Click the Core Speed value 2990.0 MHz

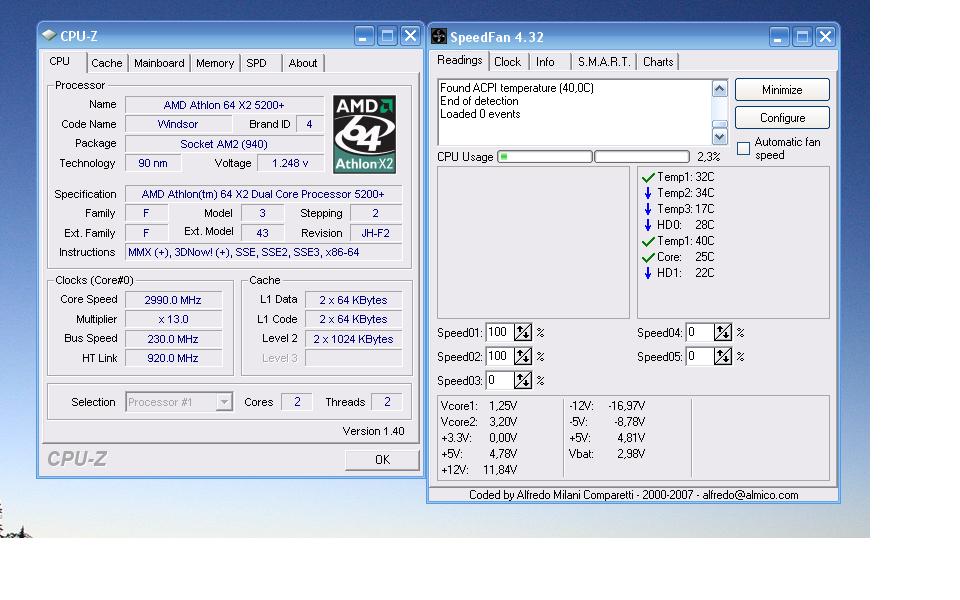click(173, 300)
